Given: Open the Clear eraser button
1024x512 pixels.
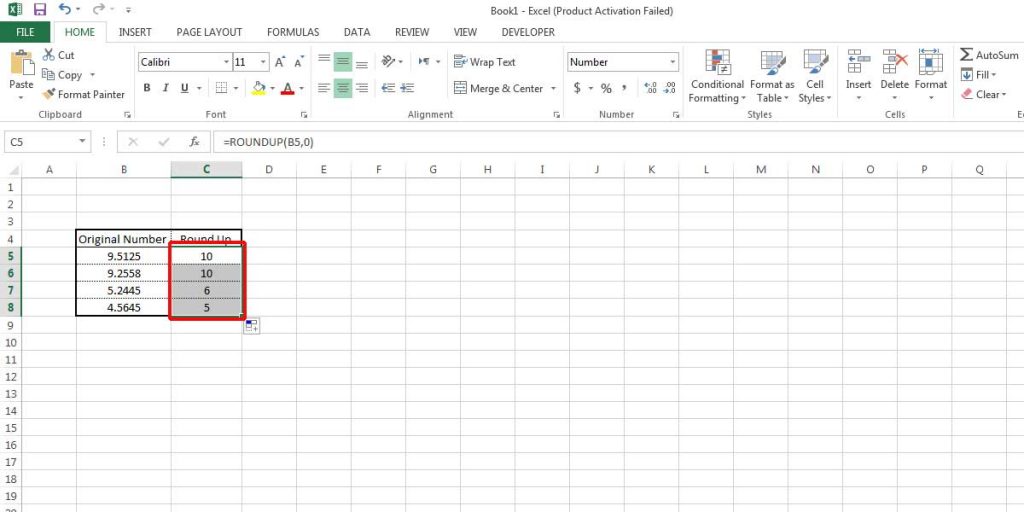Looking at the screenshot, I should (983, 95).
